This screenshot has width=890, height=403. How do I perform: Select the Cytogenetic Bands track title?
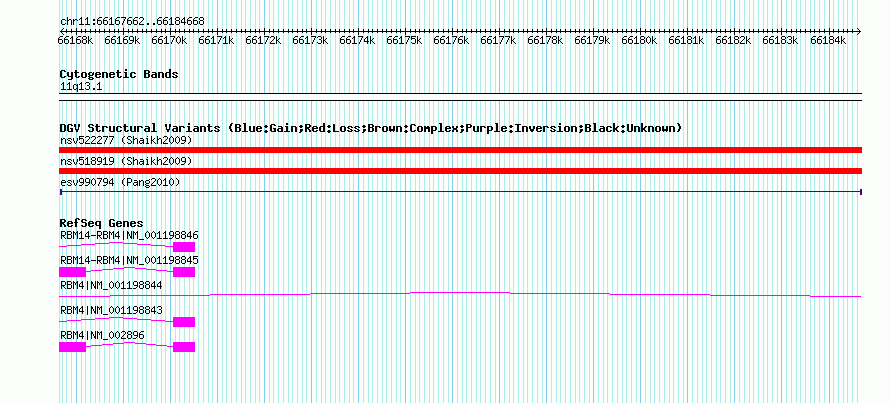click(x=119, y=74)
